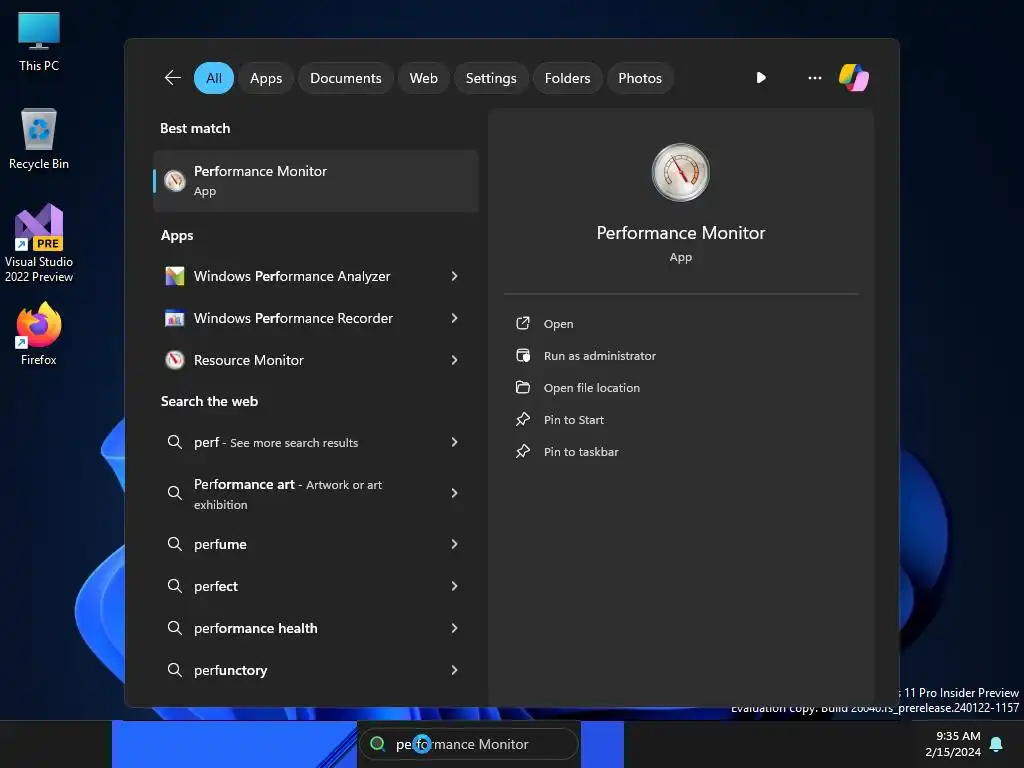Click the Performance Monitor best match icon

pyautogui.click(x=174, y=180)
